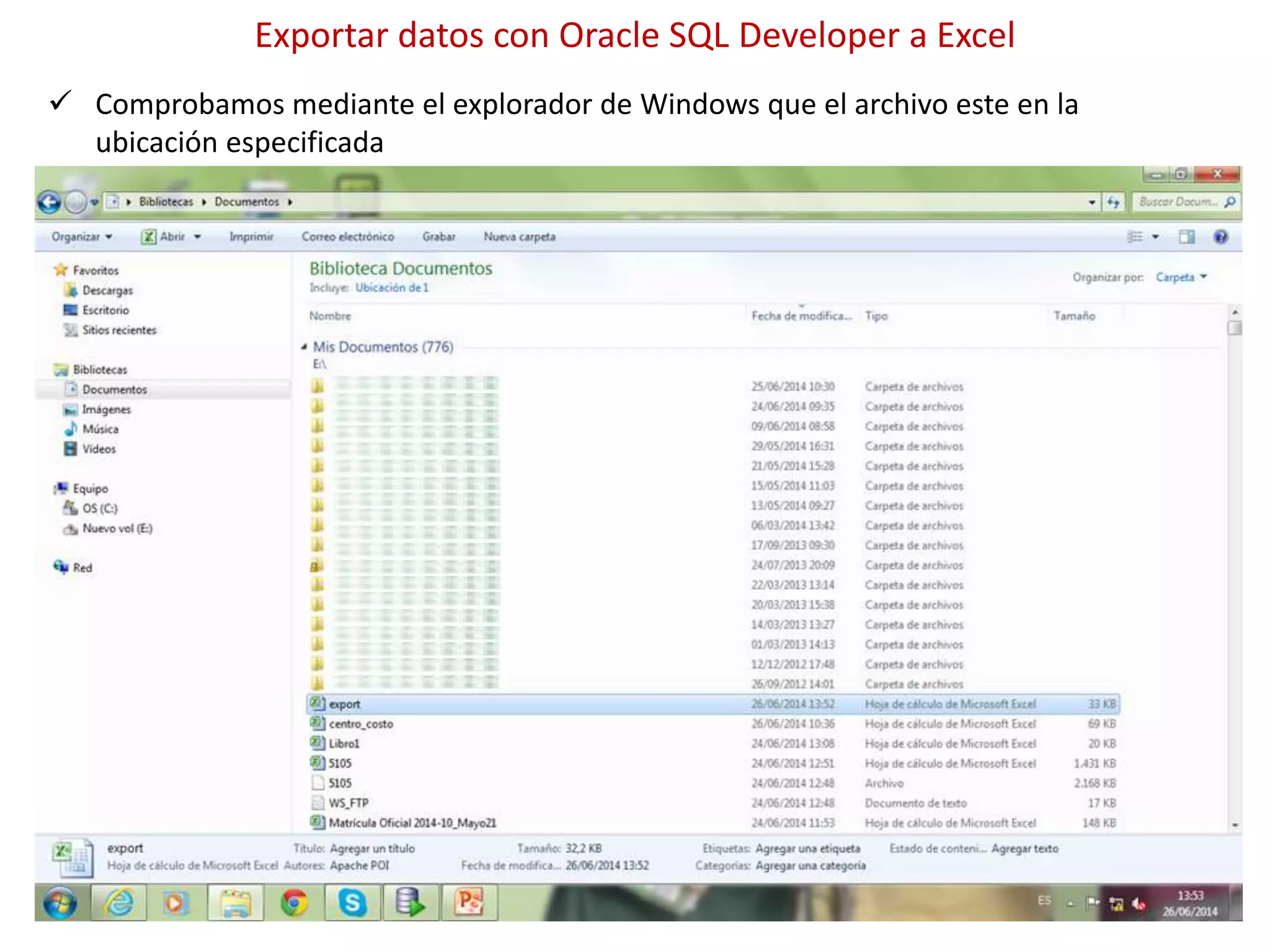
Task: Select the WS_FTP text document
Action: (713, 803)
